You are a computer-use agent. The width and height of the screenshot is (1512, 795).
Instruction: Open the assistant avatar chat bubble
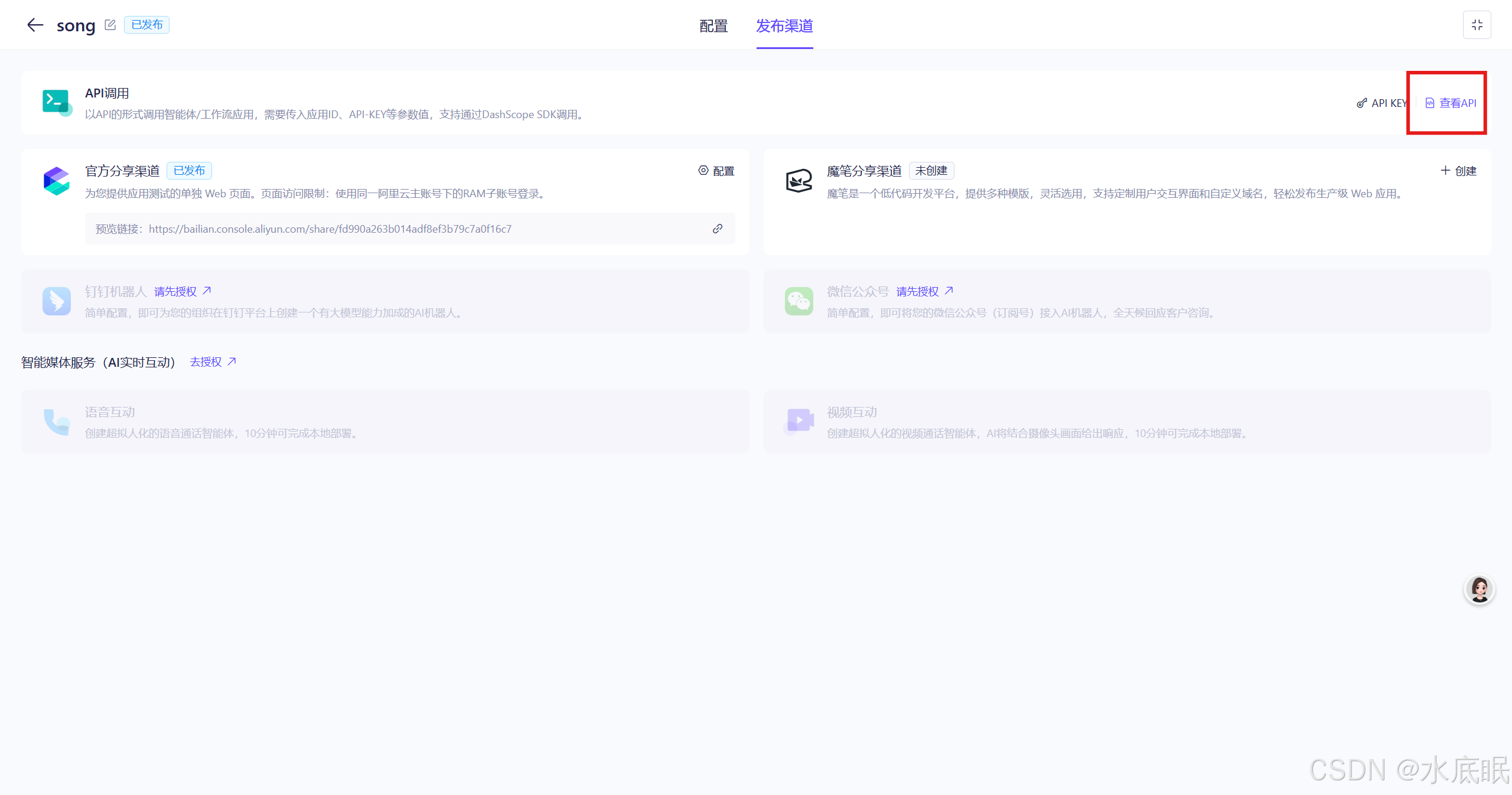(1479, 589)
